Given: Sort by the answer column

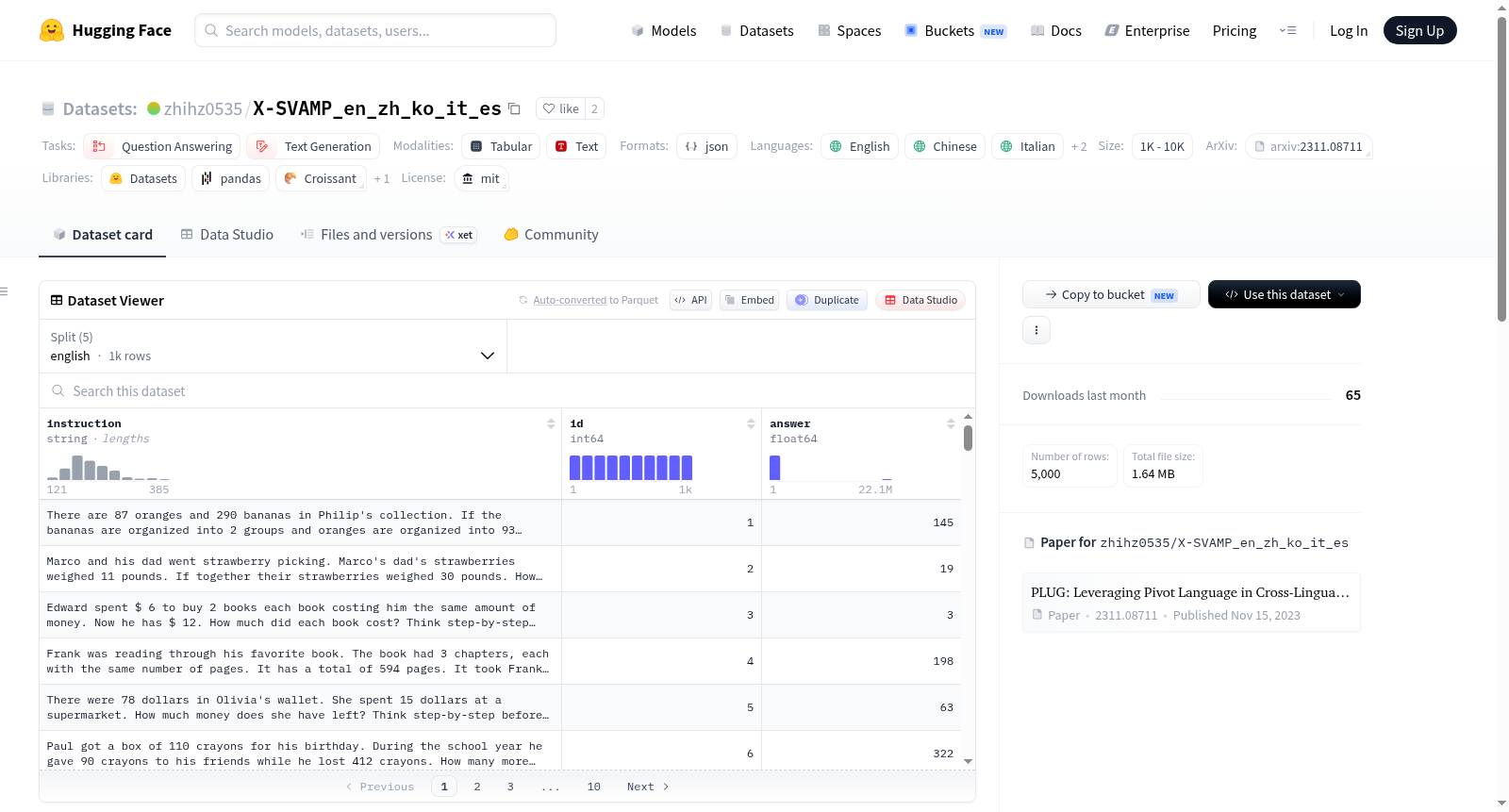Looking at the screenshot, I should click(951, 424).
